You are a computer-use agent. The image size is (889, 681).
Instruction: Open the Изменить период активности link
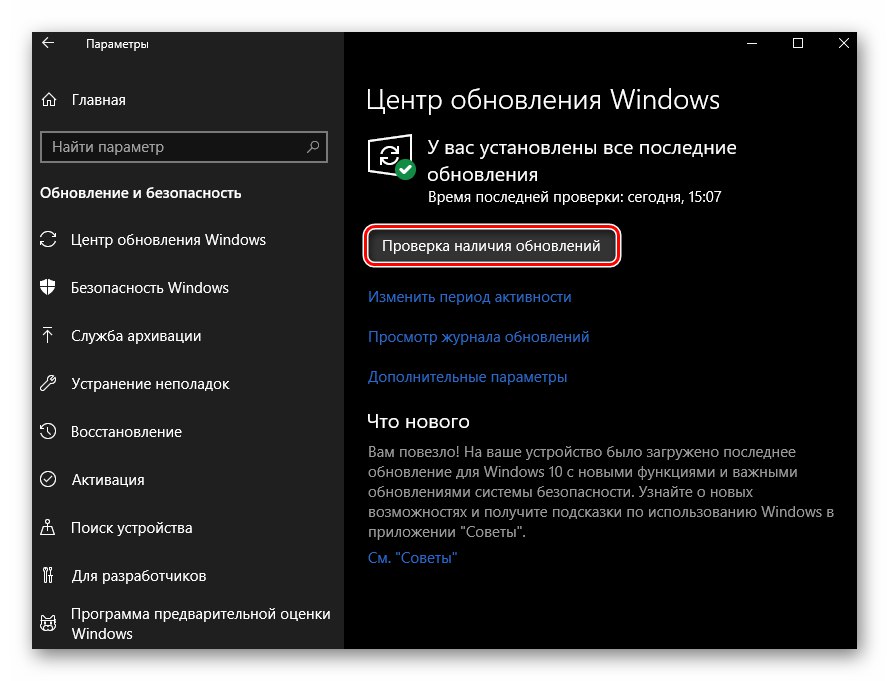[x=469, y=297]
